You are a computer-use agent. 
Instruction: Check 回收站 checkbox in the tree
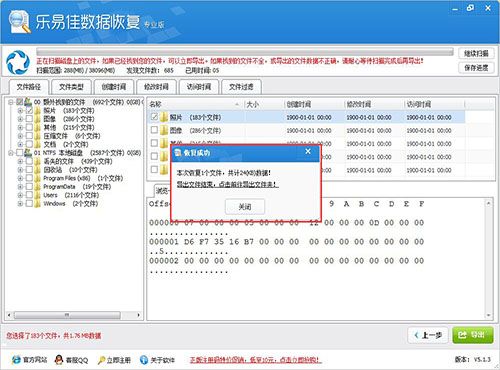point(29,170)
